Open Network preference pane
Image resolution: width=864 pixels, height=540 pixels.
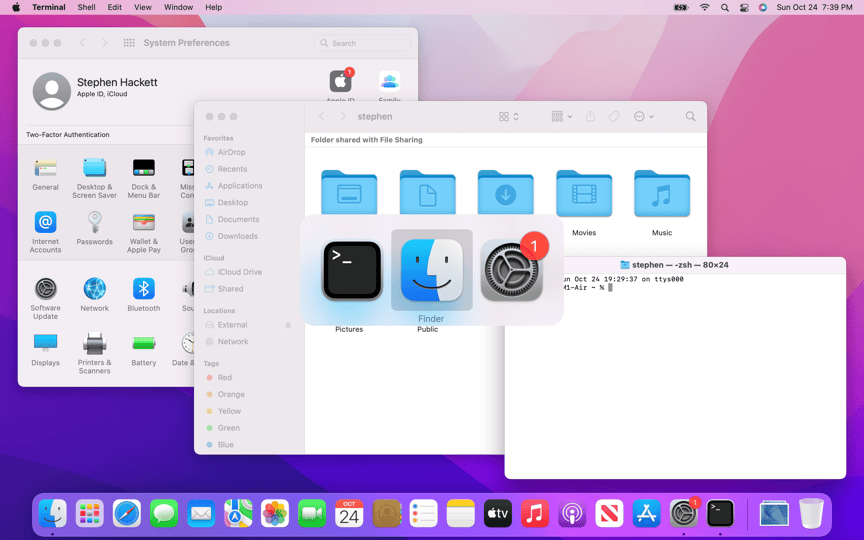tap(94, 294)
